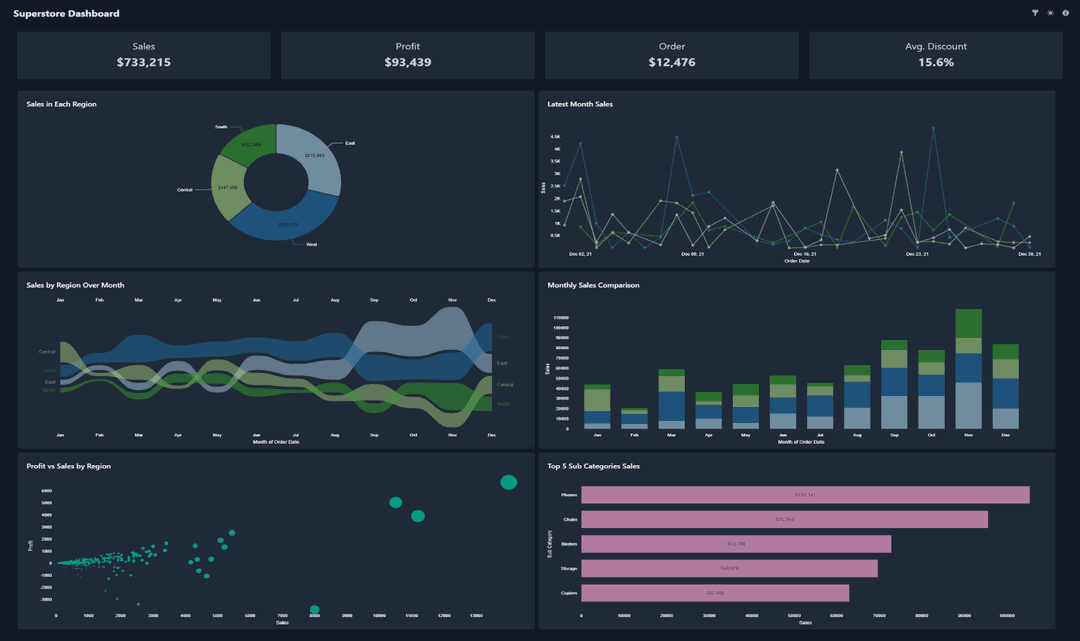Click the largest bubble in Profit vs Sales scatter
The image size is (1080, 641).
pyautogui.click(x=509, y=481)
